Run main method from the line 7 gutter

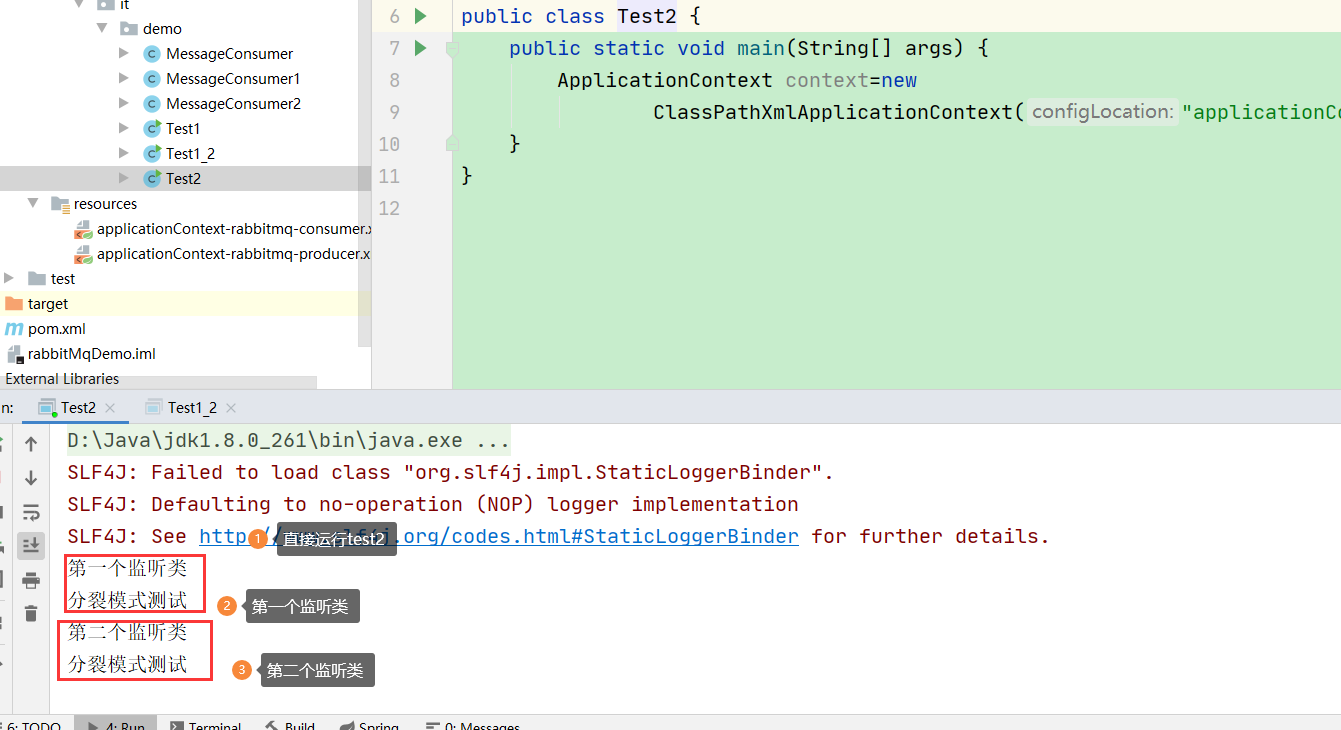[x=420, y=48]
